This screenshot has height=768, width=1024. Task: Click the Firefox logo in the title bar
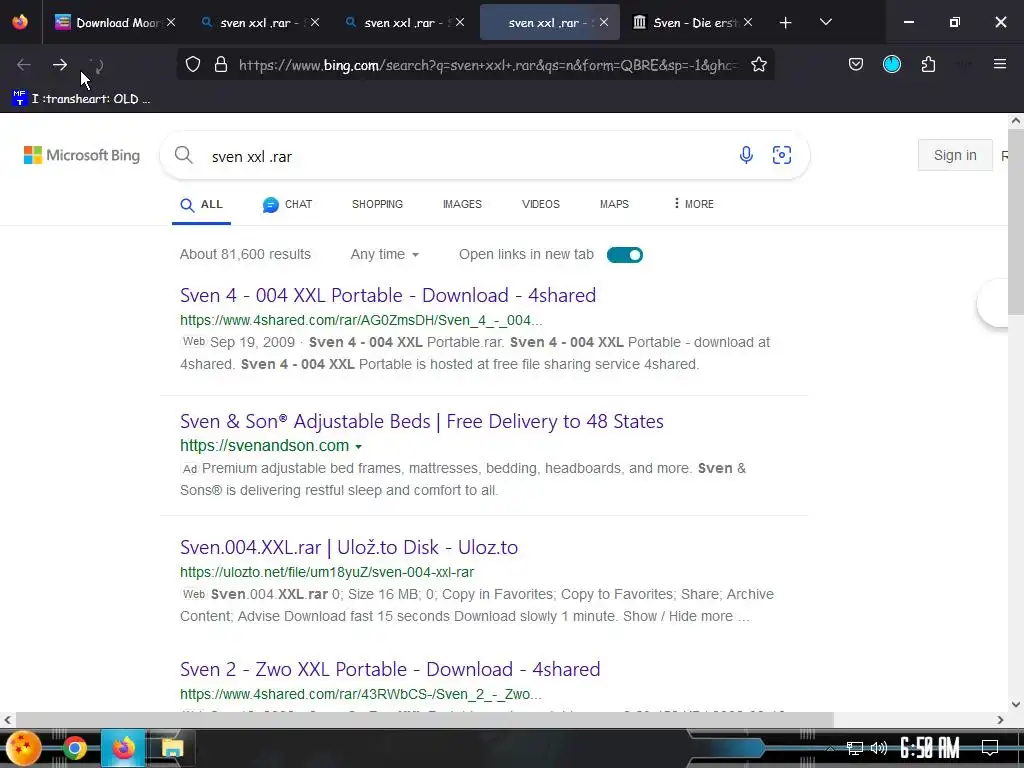20,22
